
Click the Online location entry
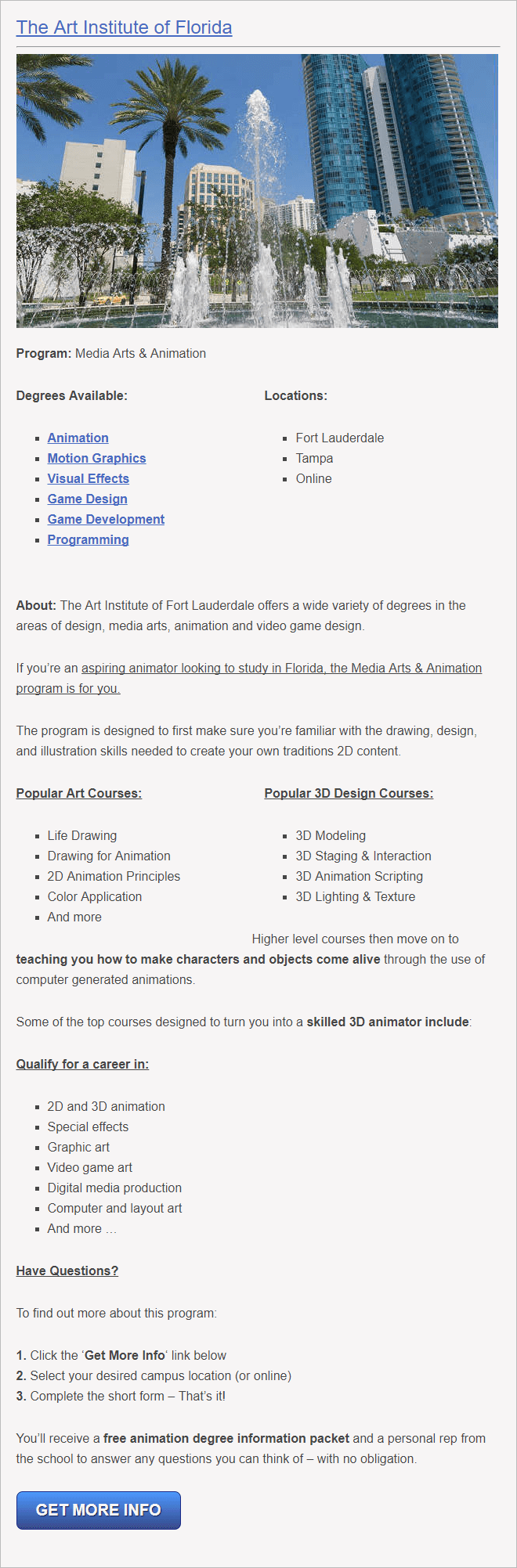pos(313,478)
